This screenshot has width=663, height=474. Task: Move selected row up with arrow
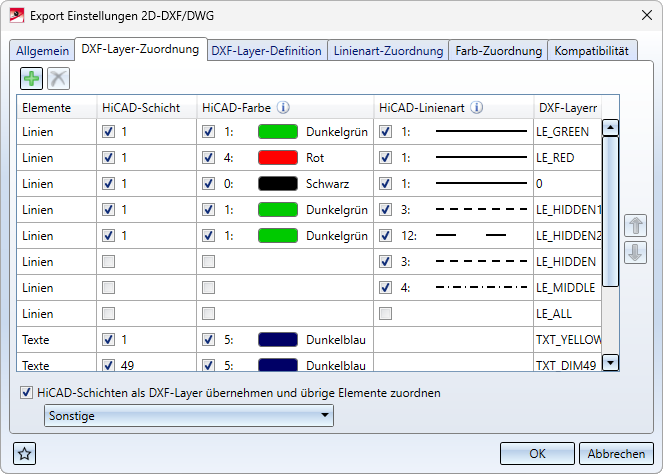pos(636,225)
